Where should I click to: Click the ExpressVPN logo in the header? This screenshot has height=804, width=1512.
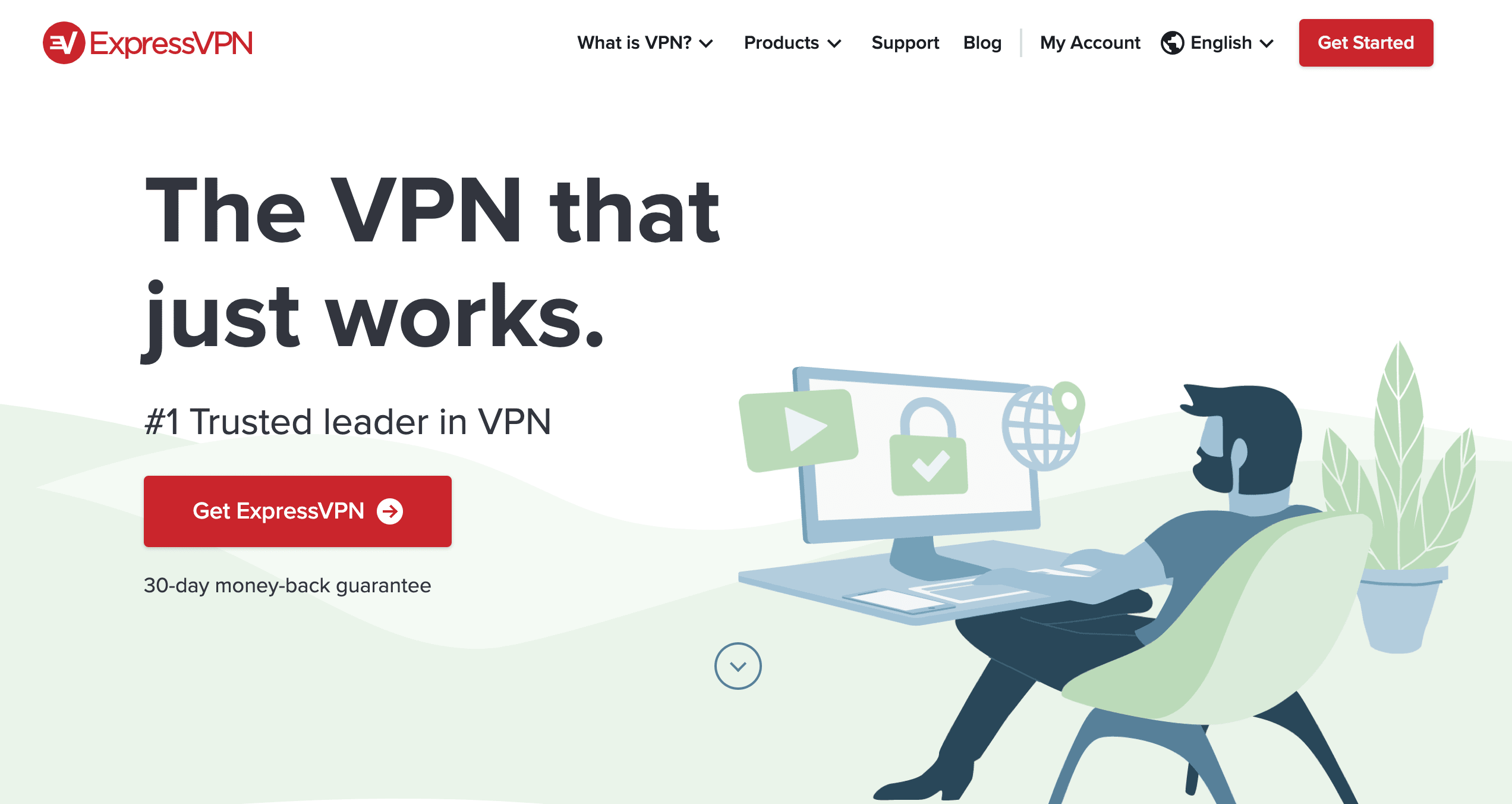pyautogui.click(x=148, y=43)
